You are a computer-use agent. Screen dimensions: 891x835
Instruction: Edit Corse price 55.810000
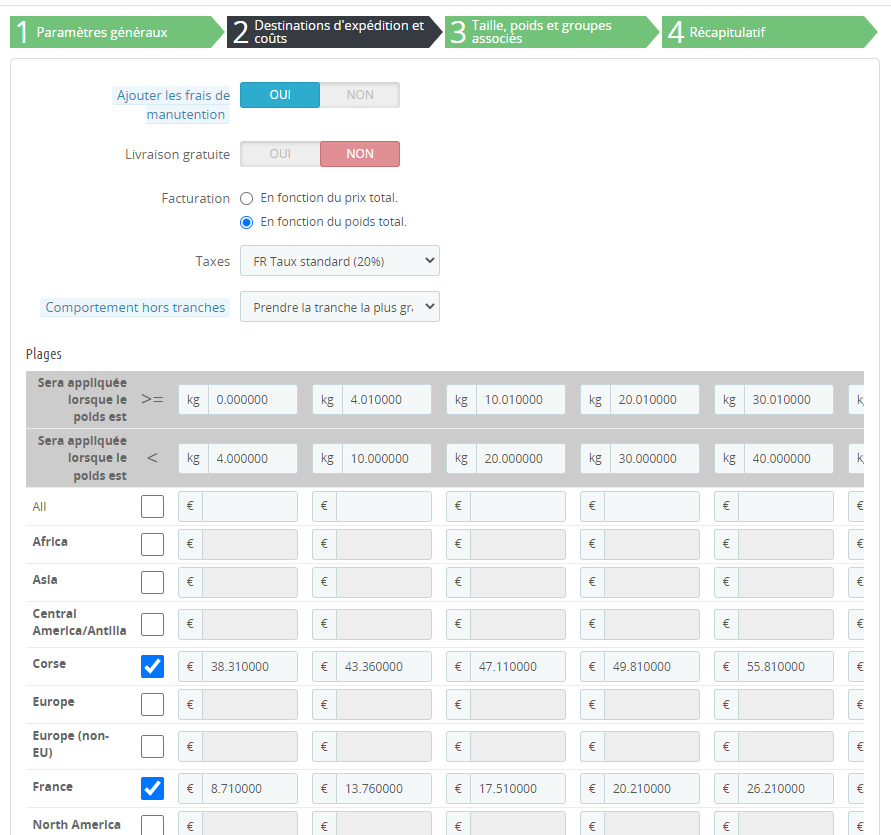pos(786,667)
